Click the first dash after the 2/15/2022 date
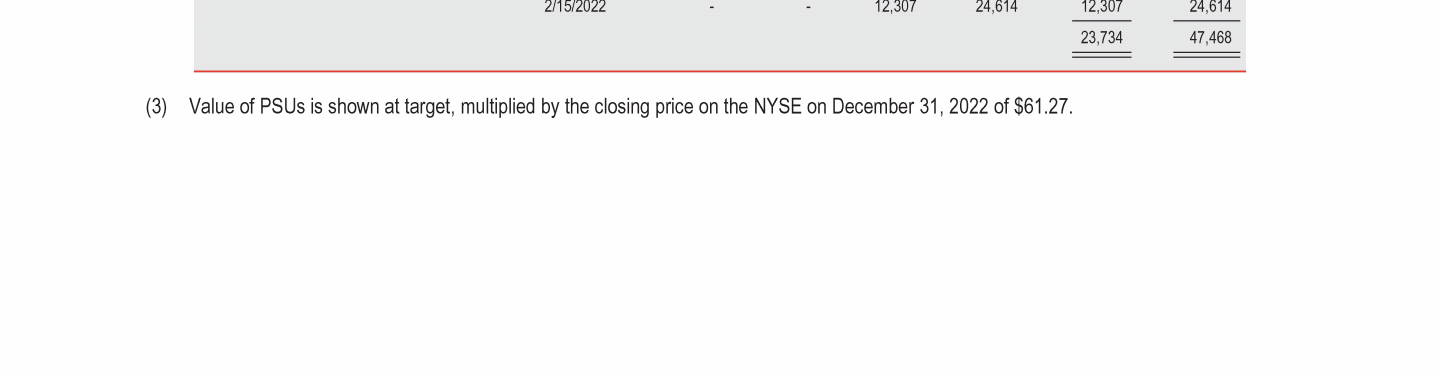This screenshot has height=375, width=1440. [x=711, y=8]
